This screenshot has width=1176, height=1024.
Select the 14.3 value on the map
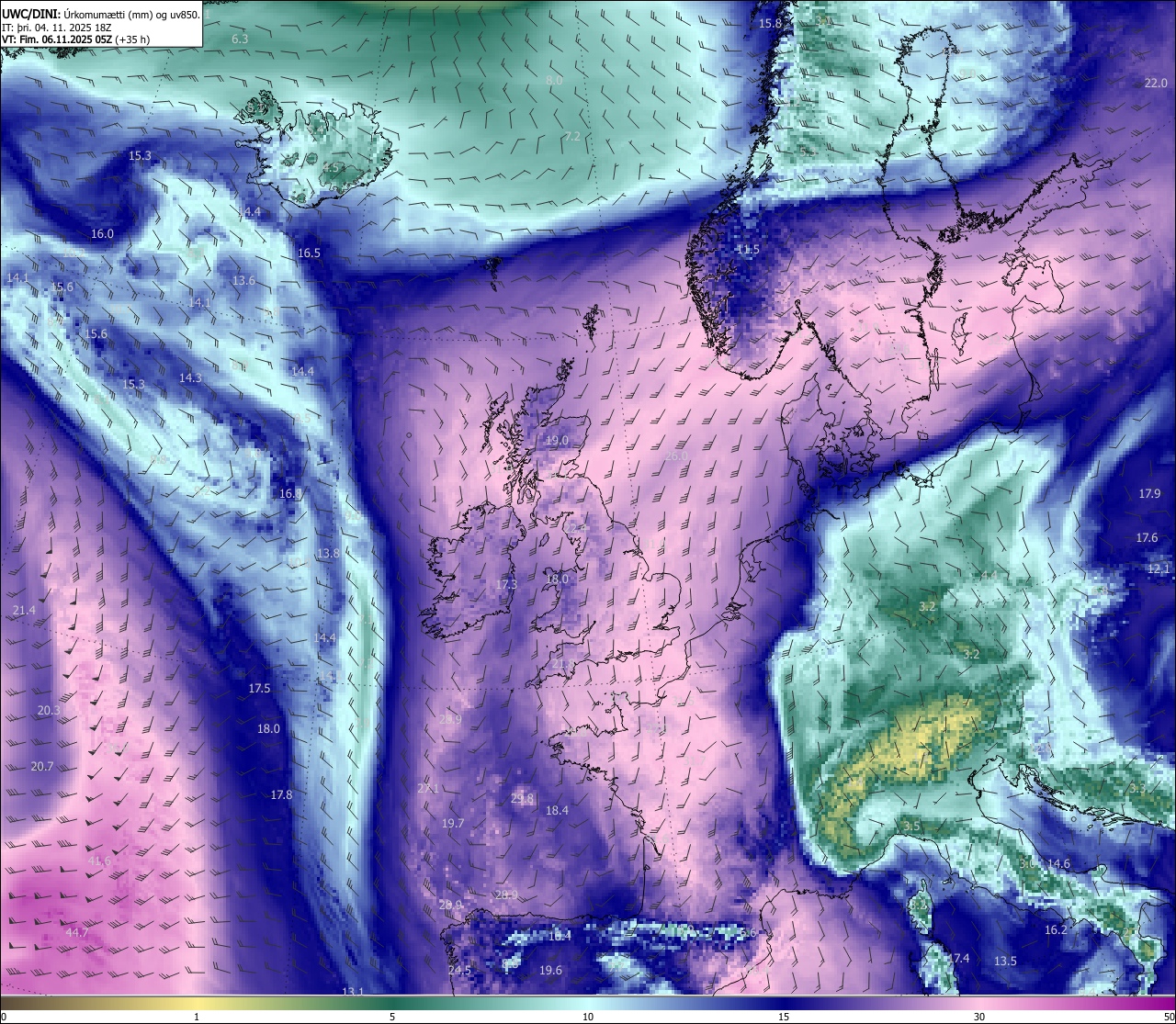(x=190, y=377)
